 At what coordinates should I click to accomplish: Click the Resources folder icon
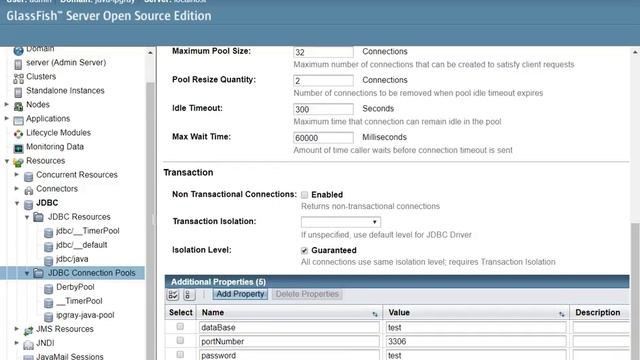pyautogui.click(x=18, y=162)
